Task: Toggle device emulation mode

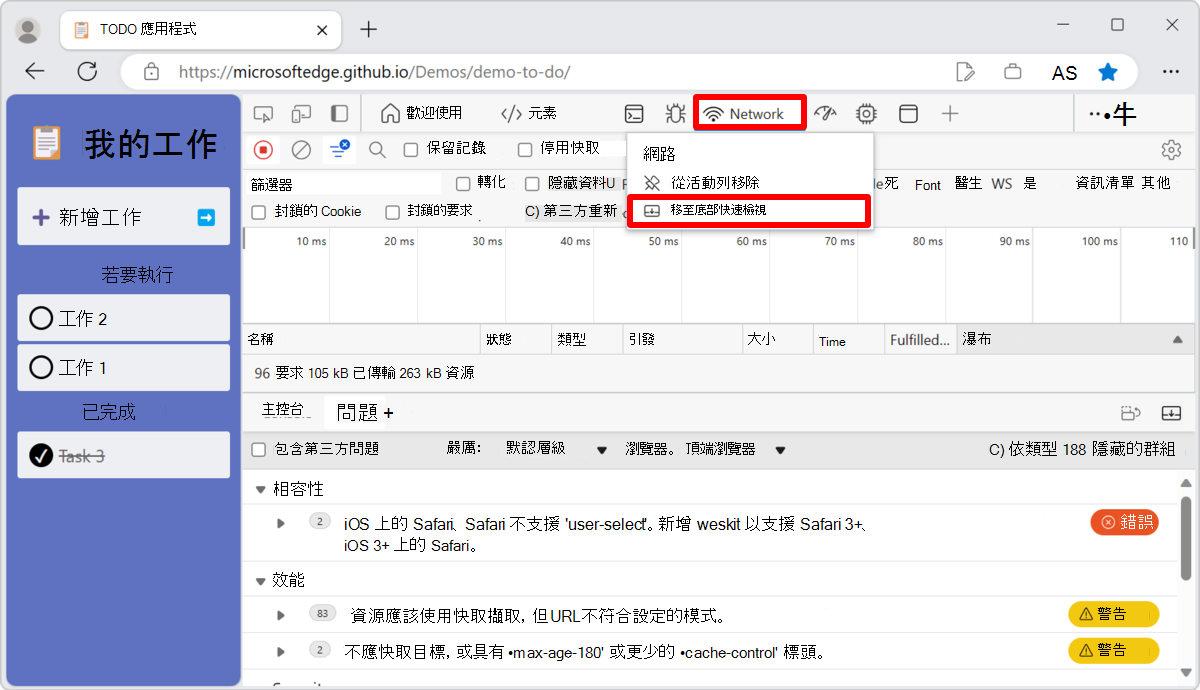Action: [299, 113]
